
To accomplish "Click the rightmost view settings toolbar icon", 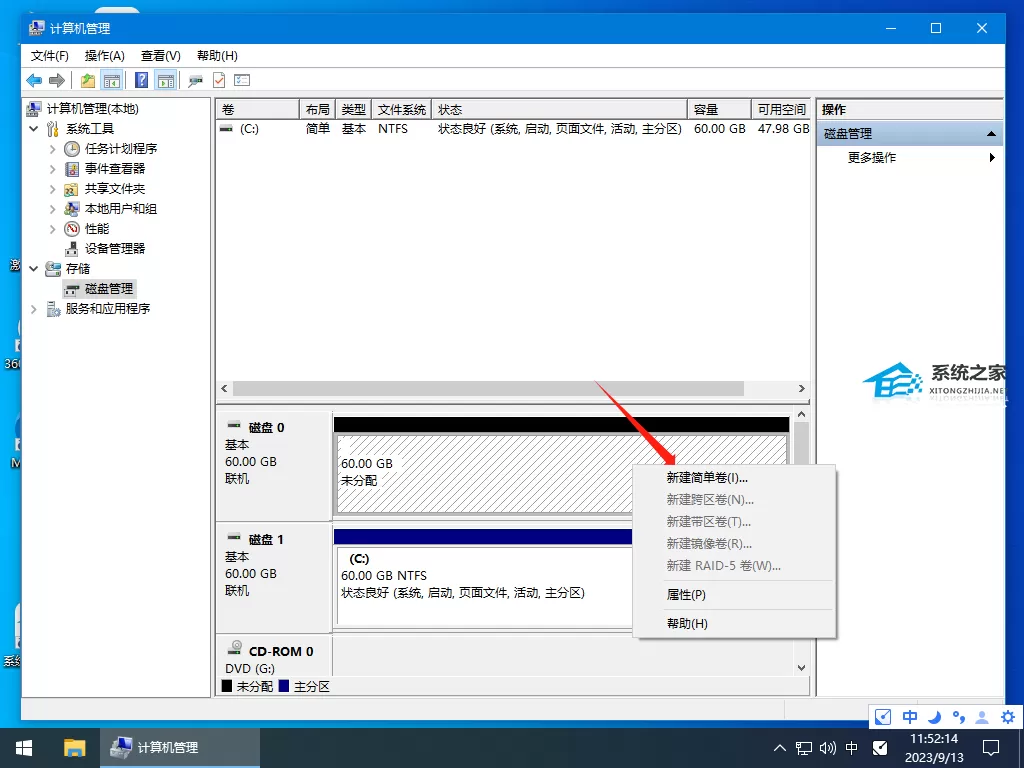I will point(242,80).
